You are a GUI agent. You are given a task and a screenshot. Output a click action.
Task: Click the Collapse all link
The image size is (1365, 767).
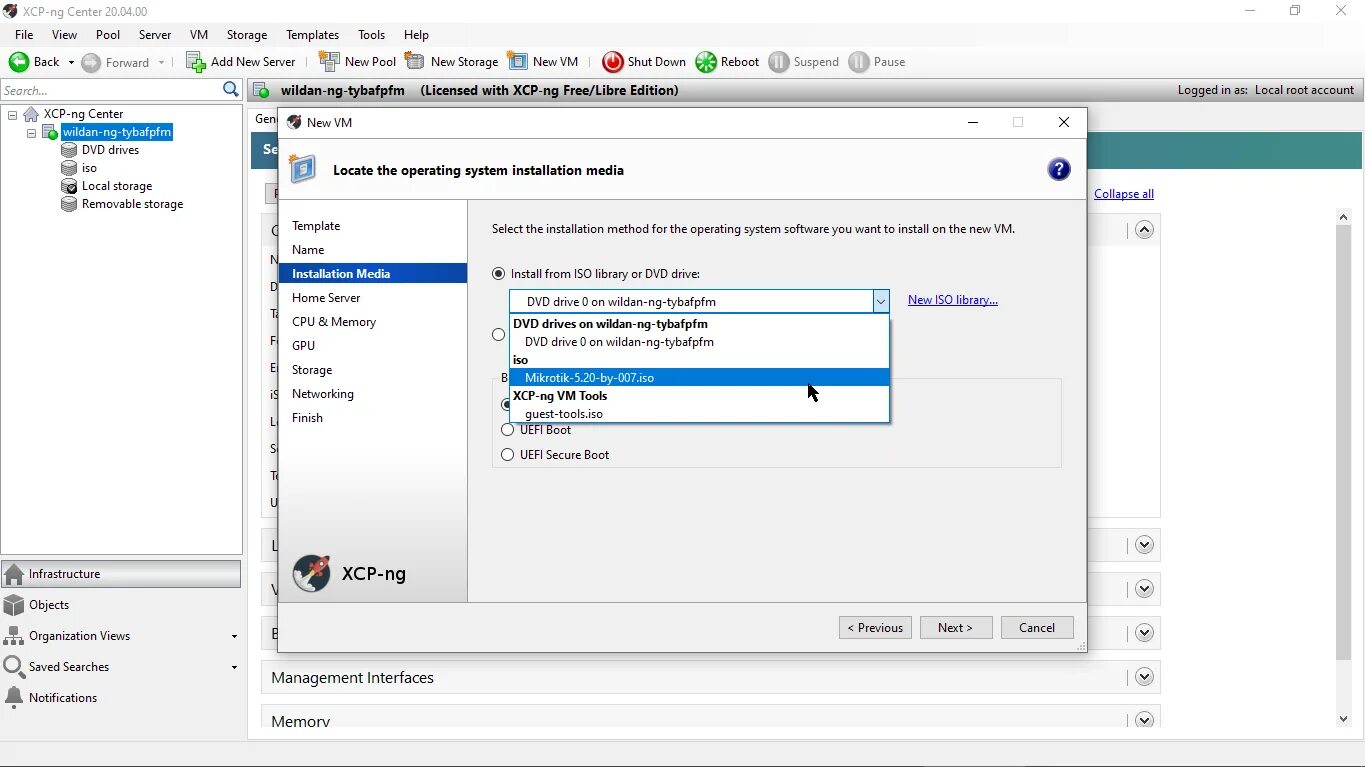(1124, 194)
